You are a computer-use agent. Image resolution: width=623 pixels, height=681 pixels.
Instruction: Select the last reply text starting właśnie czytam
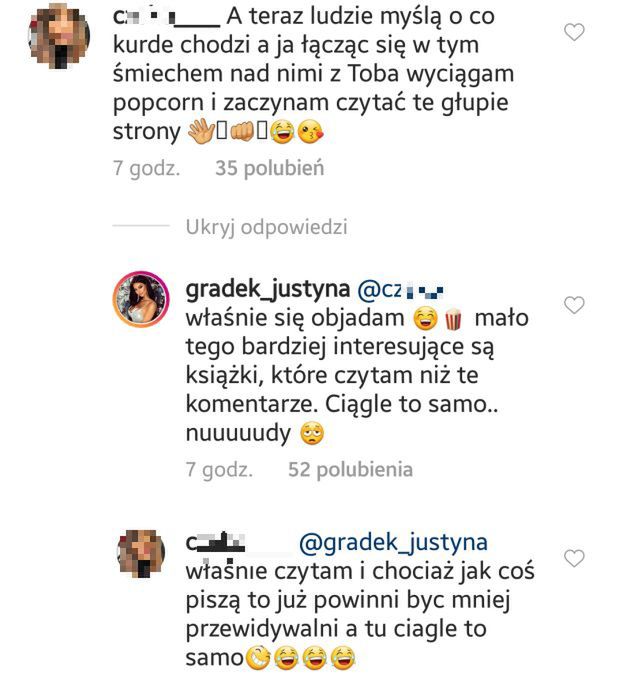[x=350, y=601]
